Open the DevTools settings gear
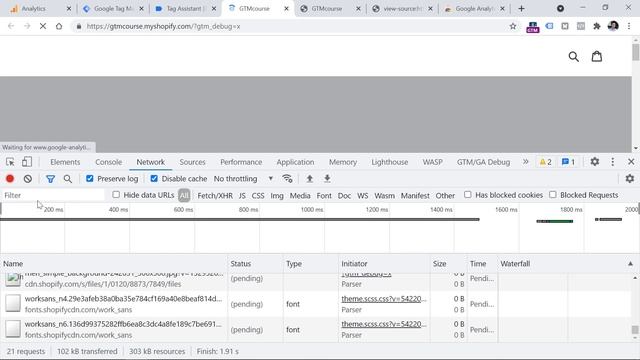 [595, 162]
